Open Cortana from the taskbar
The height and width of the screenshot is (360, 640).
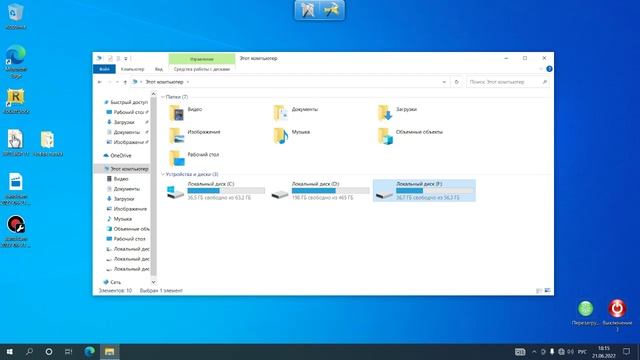(49, 351)
